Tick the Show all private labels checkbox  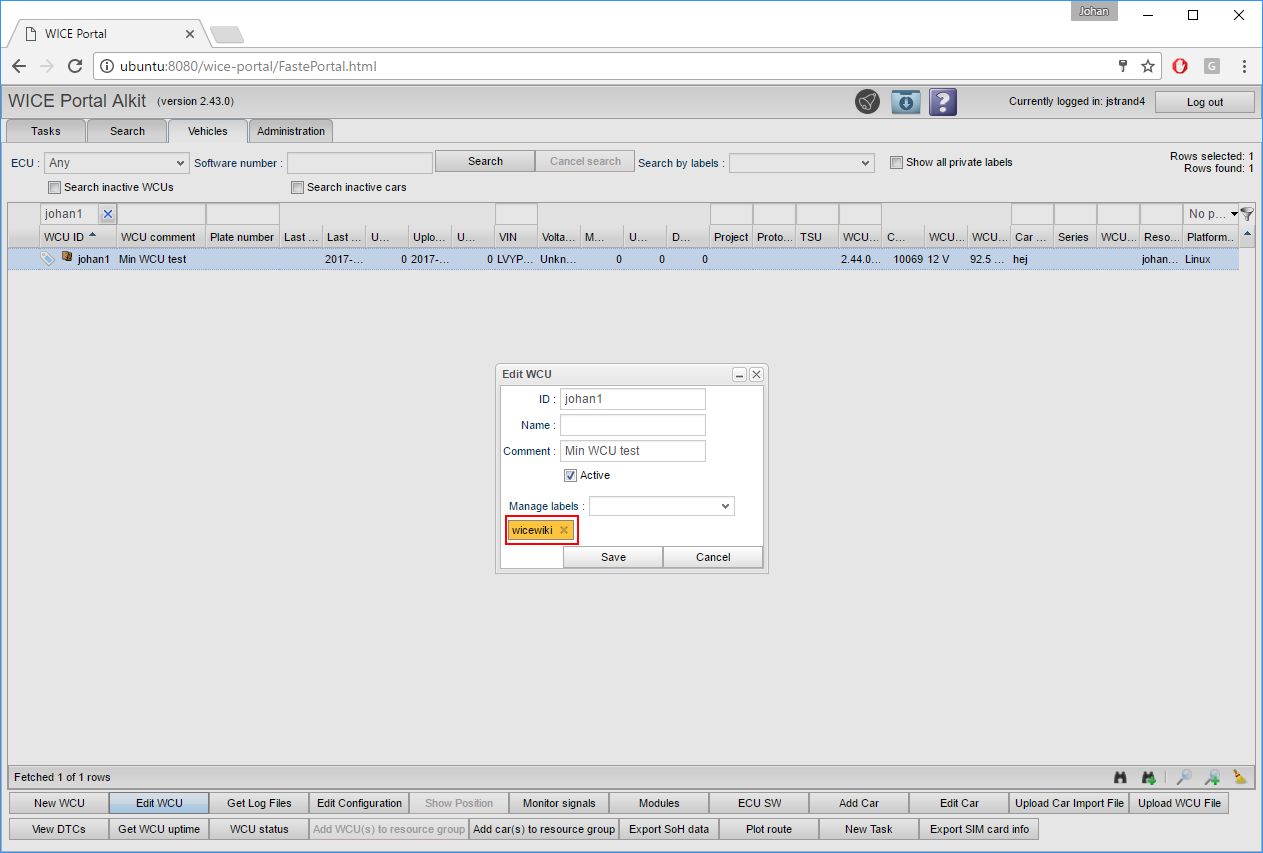896,163
